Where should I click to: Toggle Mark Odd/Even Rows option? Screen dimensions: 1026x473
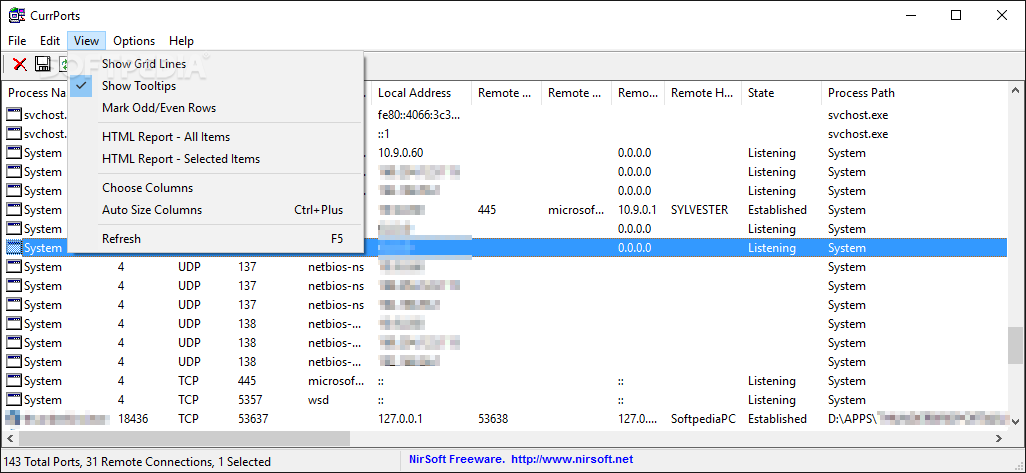click(215, 108)
